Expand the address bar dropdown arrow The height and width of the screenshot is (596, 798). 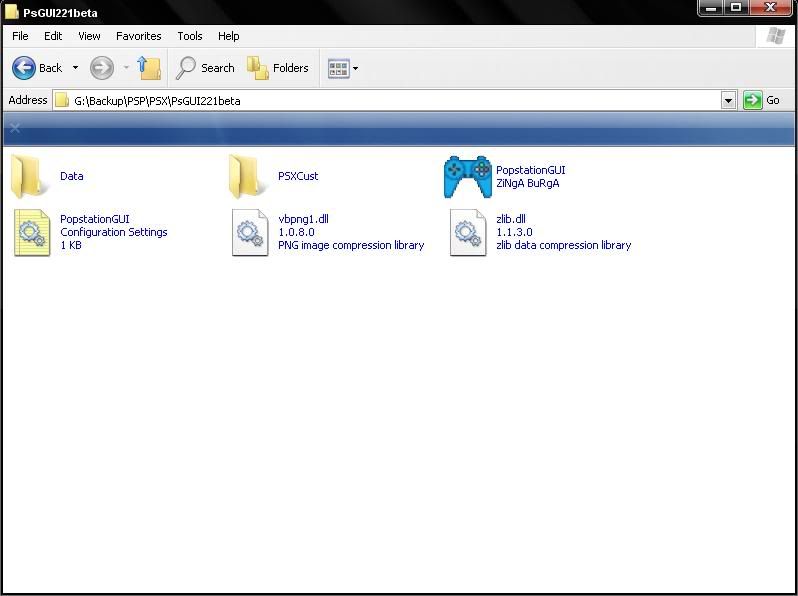(x=728, y=100)
